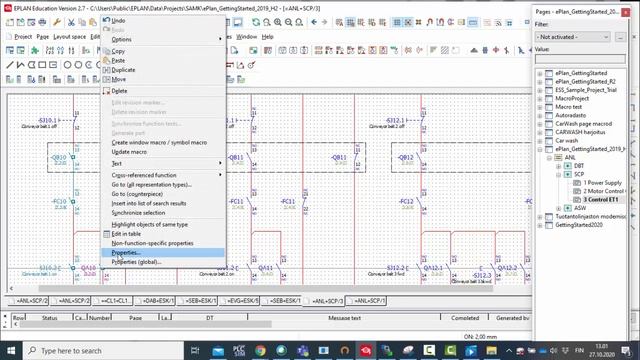The image size is (640, 360).
Task: Open Google Chrome from the taskbar
Action: pyautogui.click(x=260, y=351)
